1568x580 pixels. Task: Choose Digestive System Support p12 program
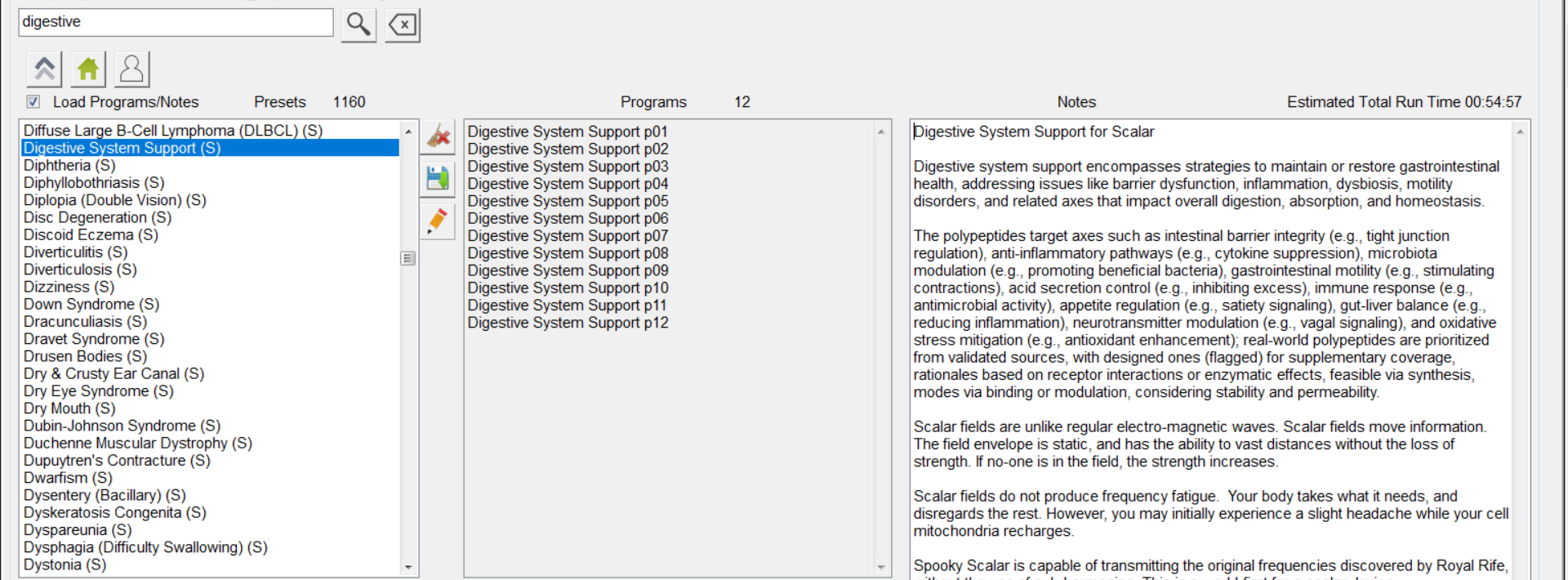coord(568,323)
